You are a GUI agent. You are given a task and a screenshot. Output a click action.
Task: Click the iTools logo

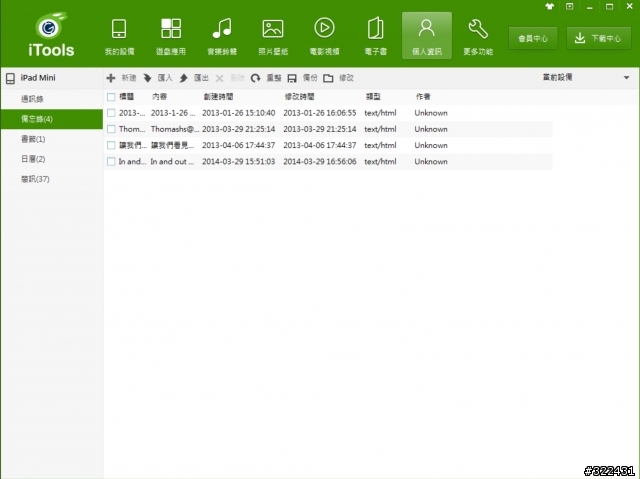coord(51,35)
